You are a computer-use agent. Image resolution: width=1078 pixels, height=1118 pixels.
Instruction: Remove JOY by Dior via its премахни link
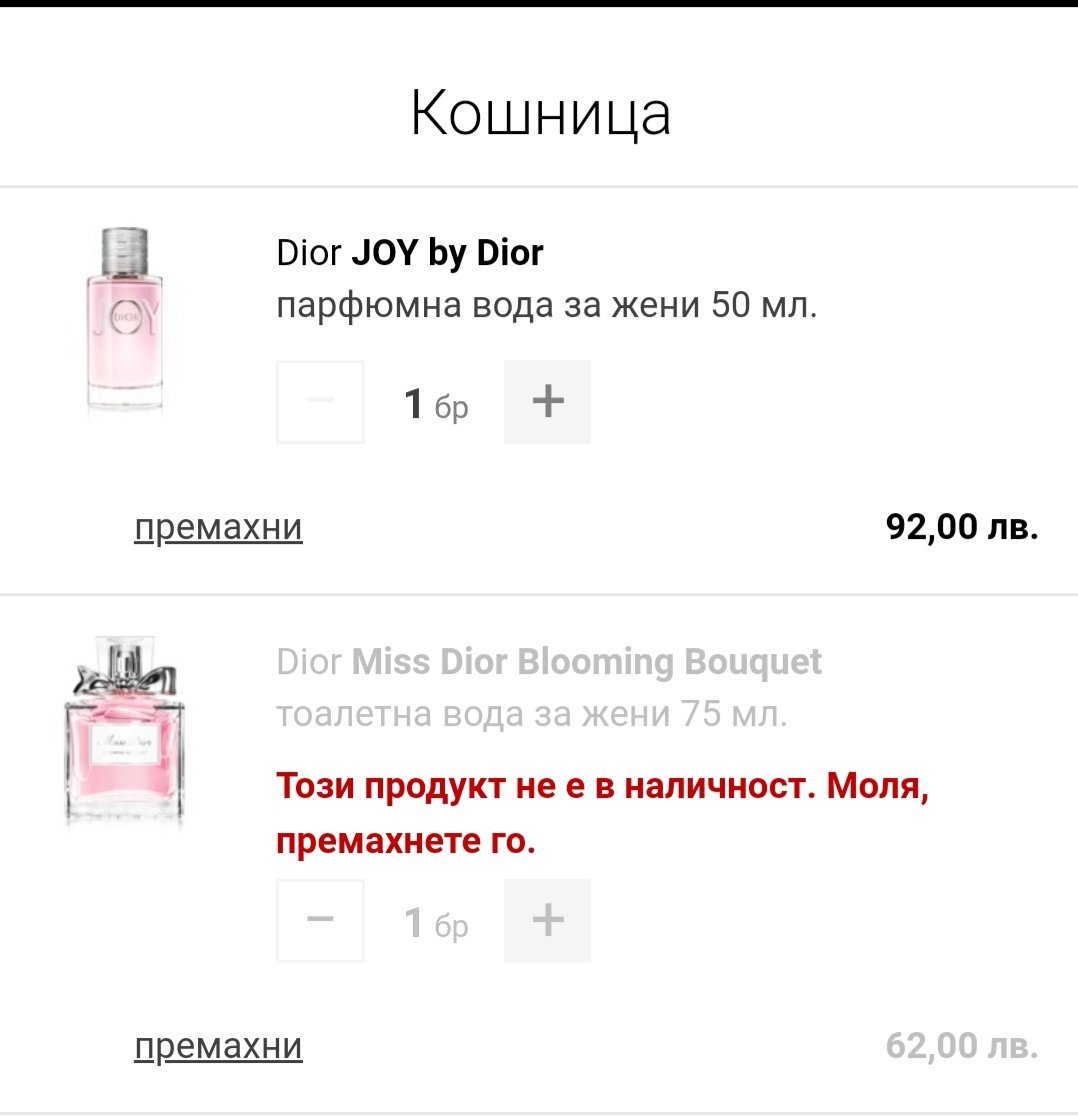coord(218,527)
